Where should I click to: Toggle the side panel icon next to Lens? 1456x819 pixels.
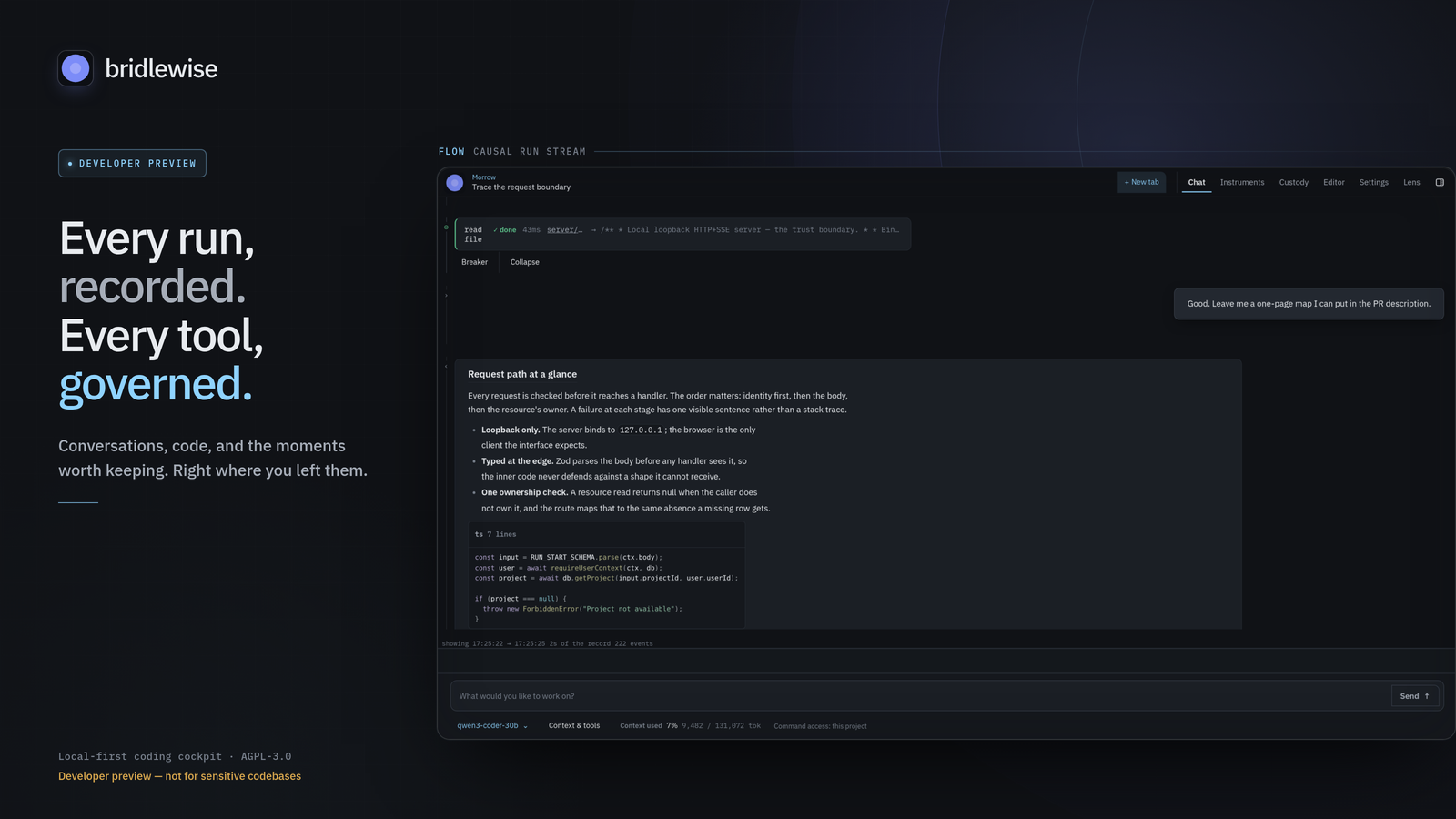click(x=1440, y=182)
